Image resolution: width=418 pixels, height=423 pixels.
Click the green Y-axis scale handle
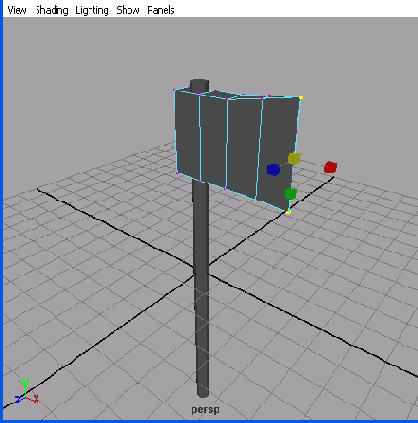(x=291, y=194)
